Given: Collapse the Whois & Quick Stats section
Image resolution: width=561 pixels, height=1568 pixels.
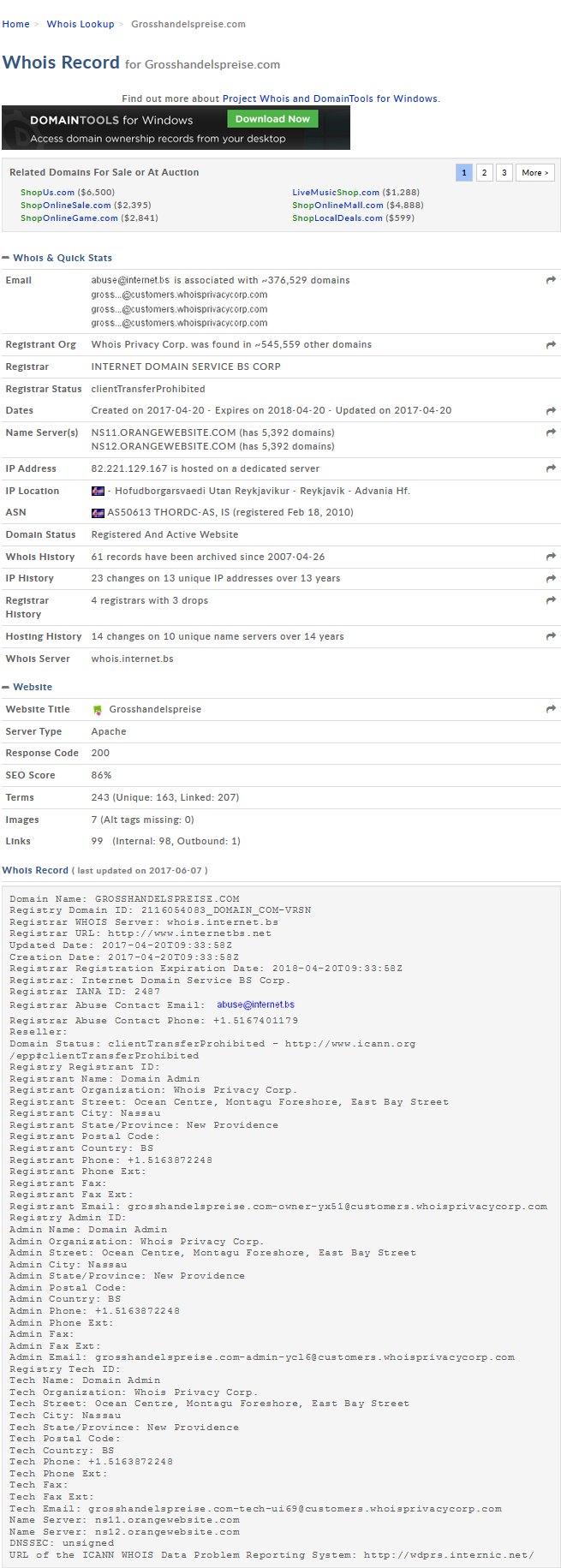Looking at the screenshot, I should [x=6, y=258].
